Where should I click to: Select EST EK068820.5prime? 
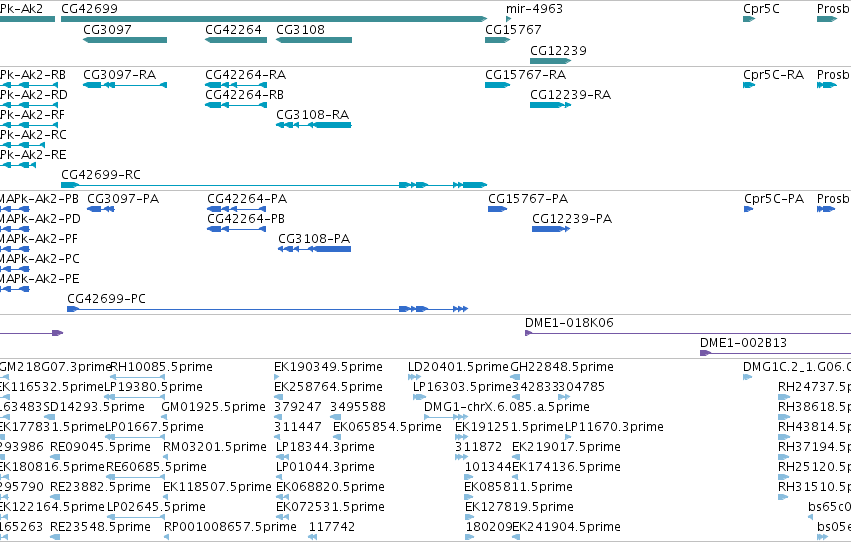(330, 487)
